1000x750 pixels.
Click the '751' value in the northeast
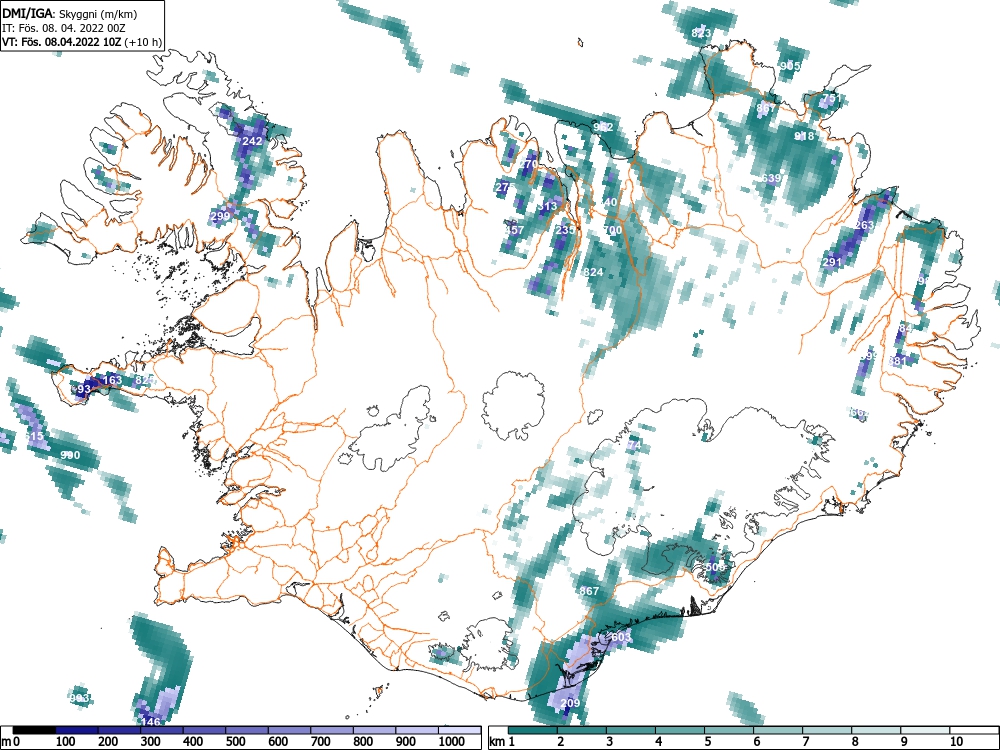(x=831, y=99)
